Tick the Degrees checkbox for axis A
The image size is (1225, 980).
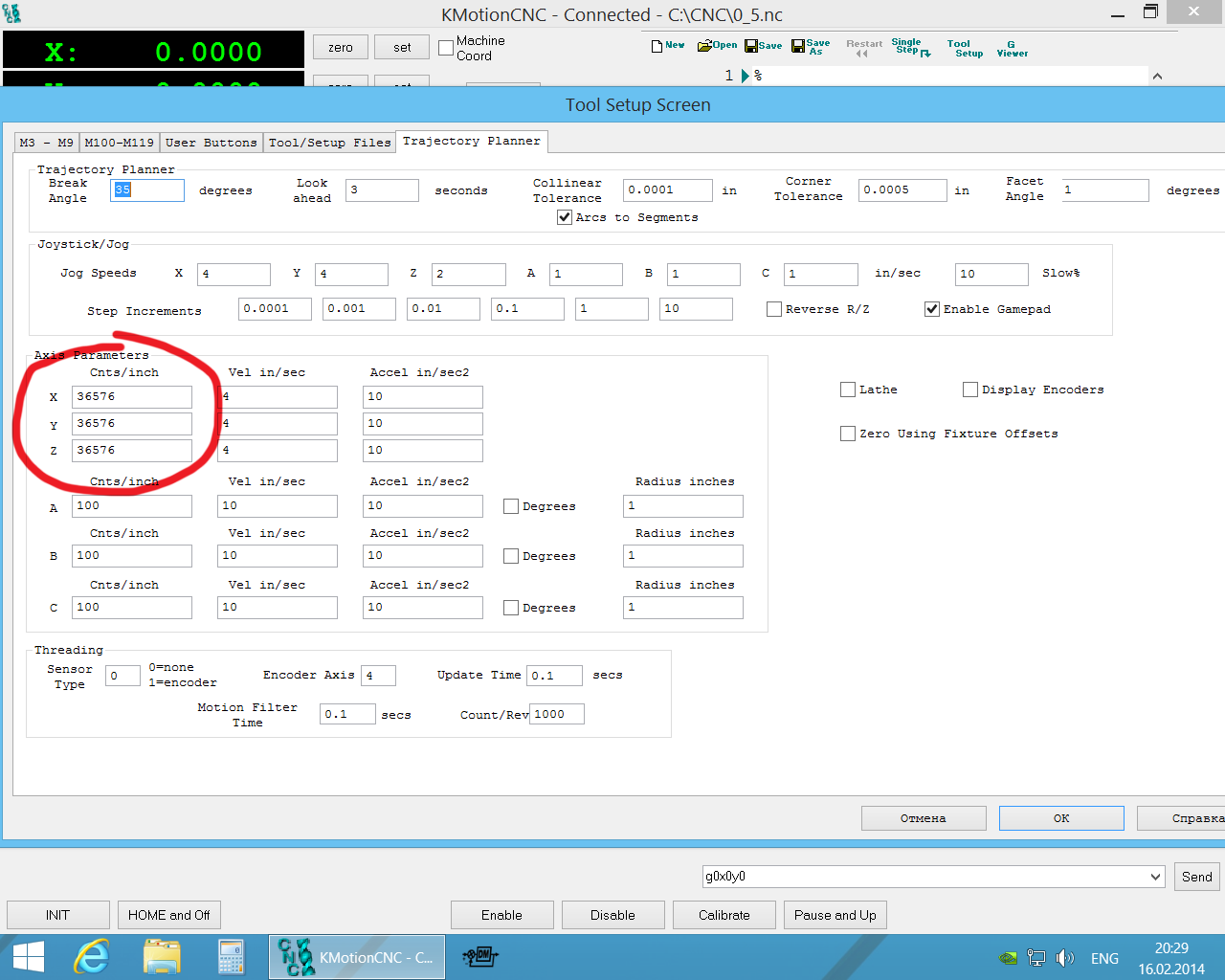pos(511,506)
